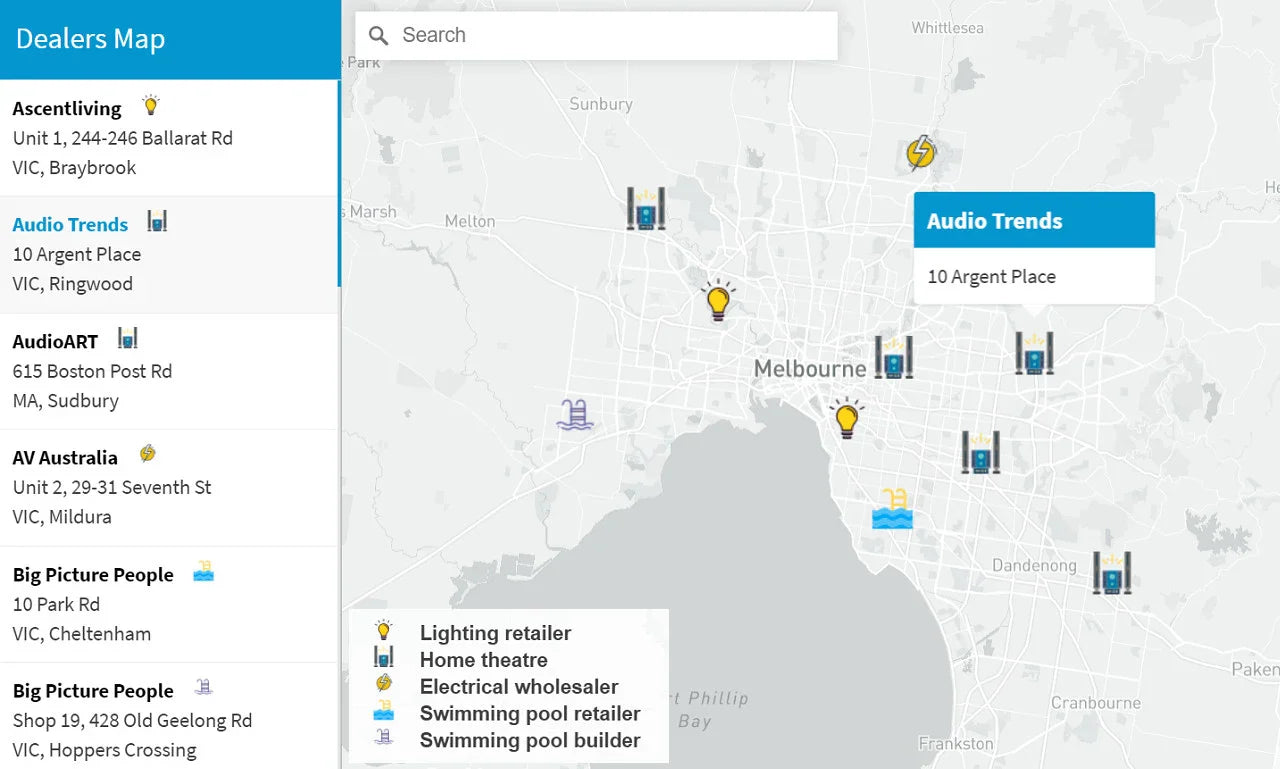Select Big Picture People at Cheltenham
1280x769 pixels.
93,575
